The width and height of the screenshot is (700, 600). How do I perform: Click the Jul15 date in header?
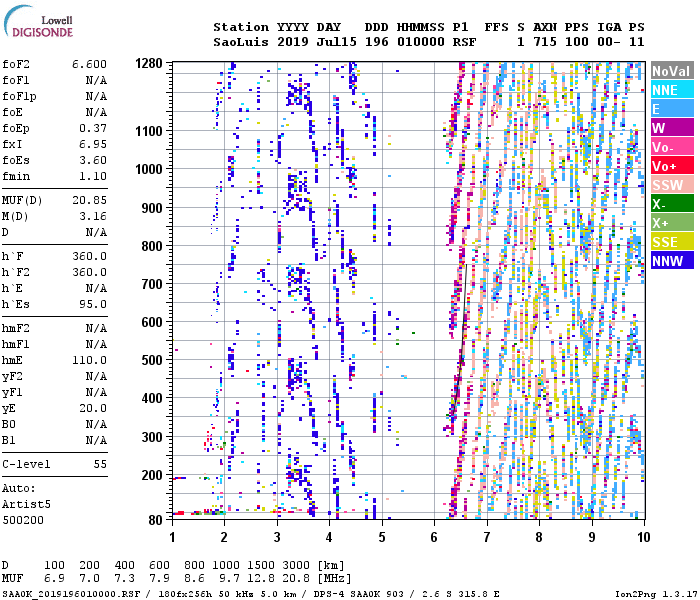(337, 42)
